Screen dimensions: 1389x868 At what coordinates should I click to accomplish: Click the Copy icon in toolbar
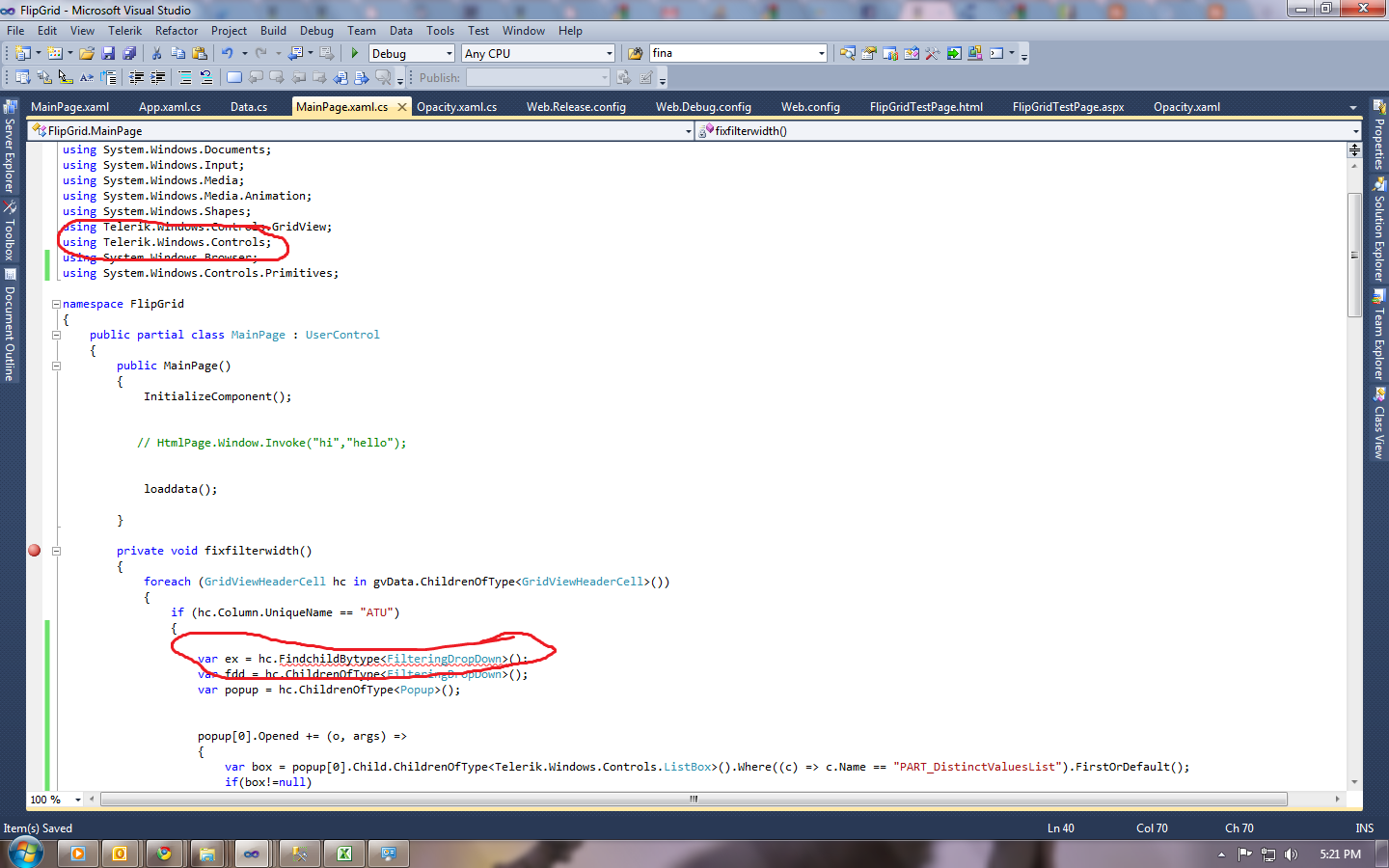coord(177,53)
